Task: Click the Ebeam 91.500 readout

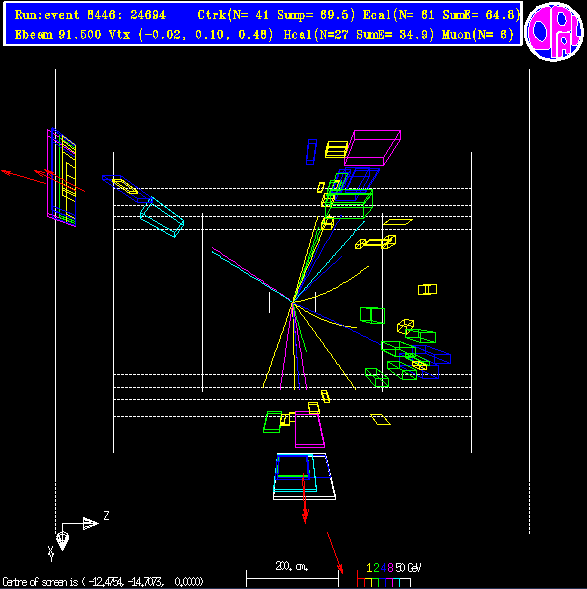Action: (x=58, y=35)
